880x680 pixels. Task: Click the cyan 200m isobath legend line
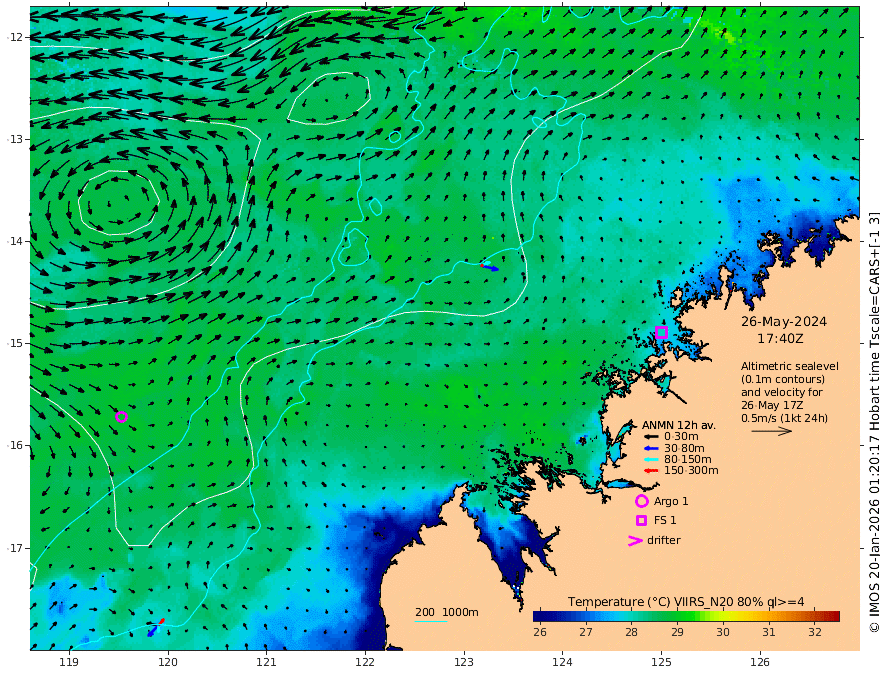pos(431,621)
